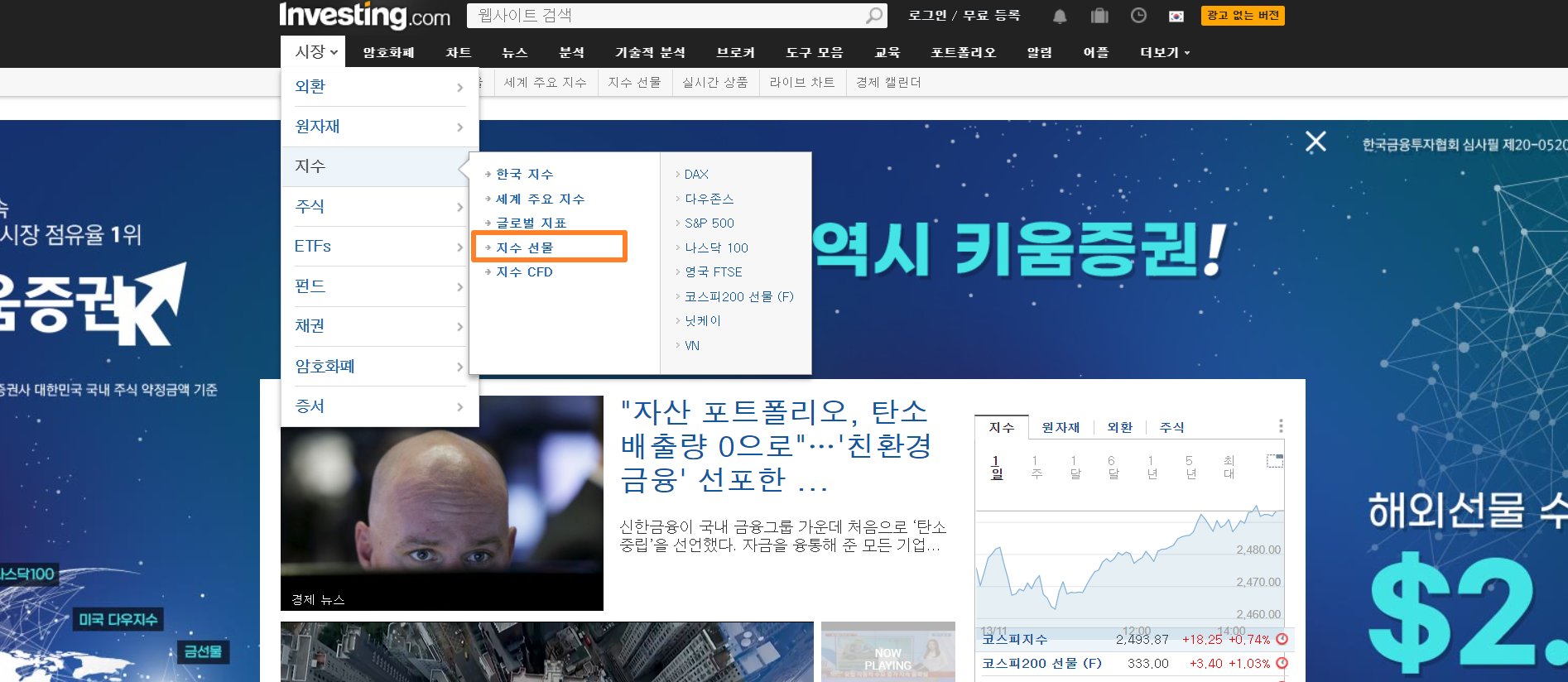This screenshot has width=1568, height=682.
Task: Choose 지수 CFD submenu item
Action: [x=524, y=271]
